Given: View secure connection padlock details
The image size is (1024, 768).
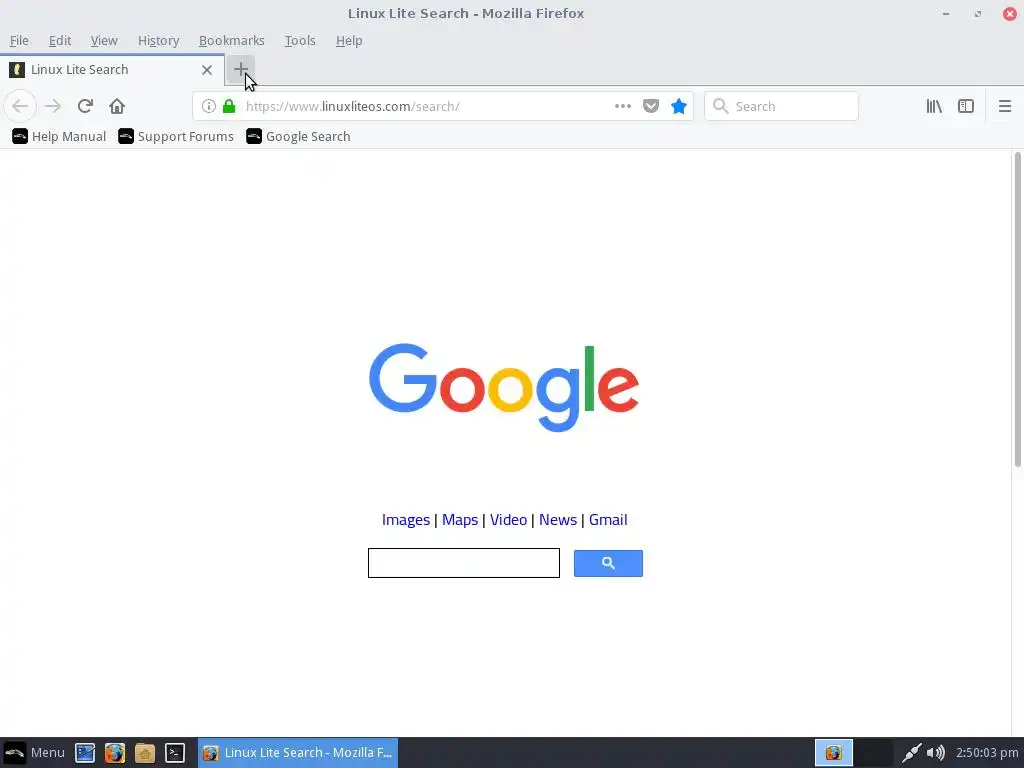Looking at the screenshot, I should click(x=229, y=106).
